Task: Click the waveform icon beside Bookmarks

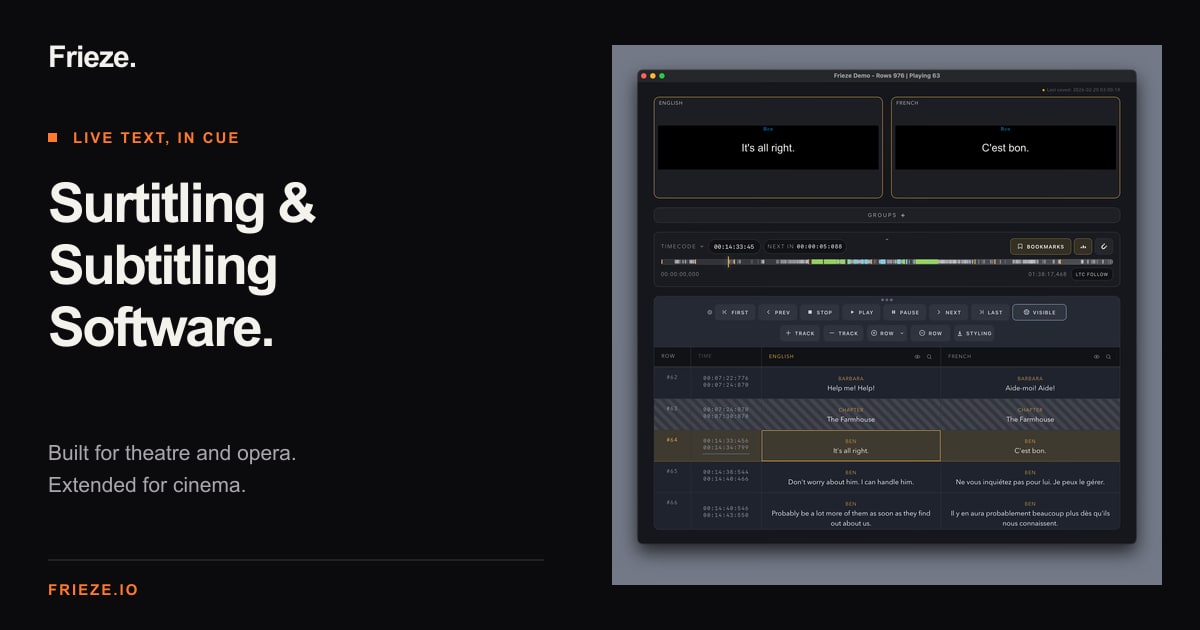Action: tap(1083, 246)
